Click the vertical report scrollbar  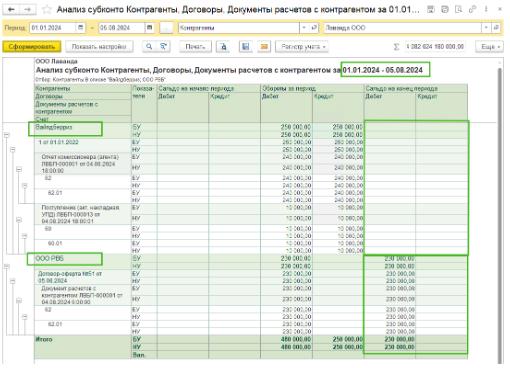(500, 213)
